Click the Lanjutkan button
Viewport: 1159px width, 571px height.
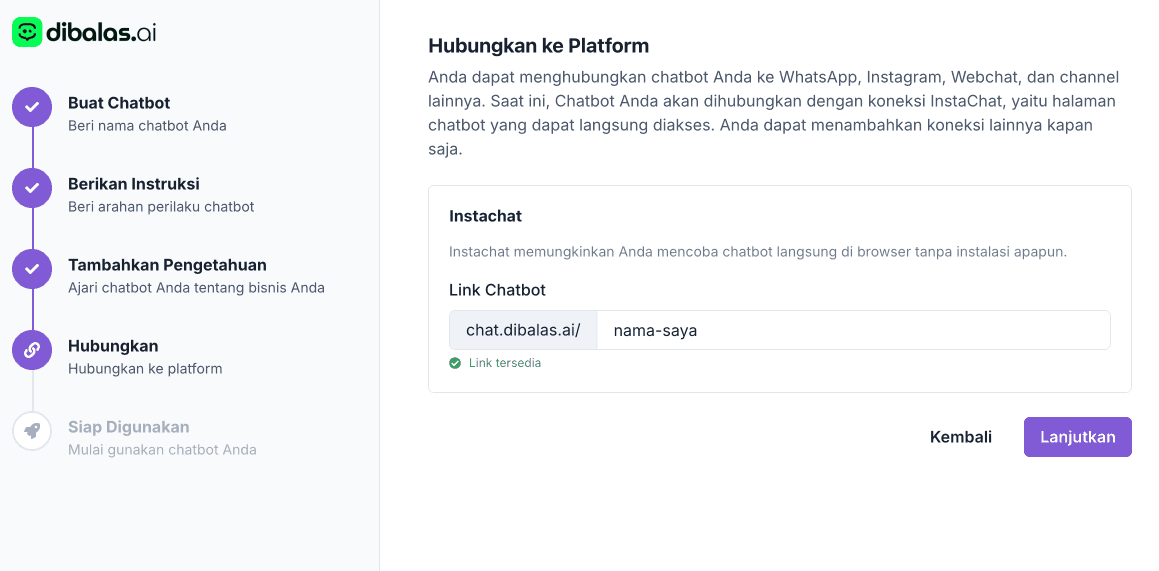pos(1078,437)
